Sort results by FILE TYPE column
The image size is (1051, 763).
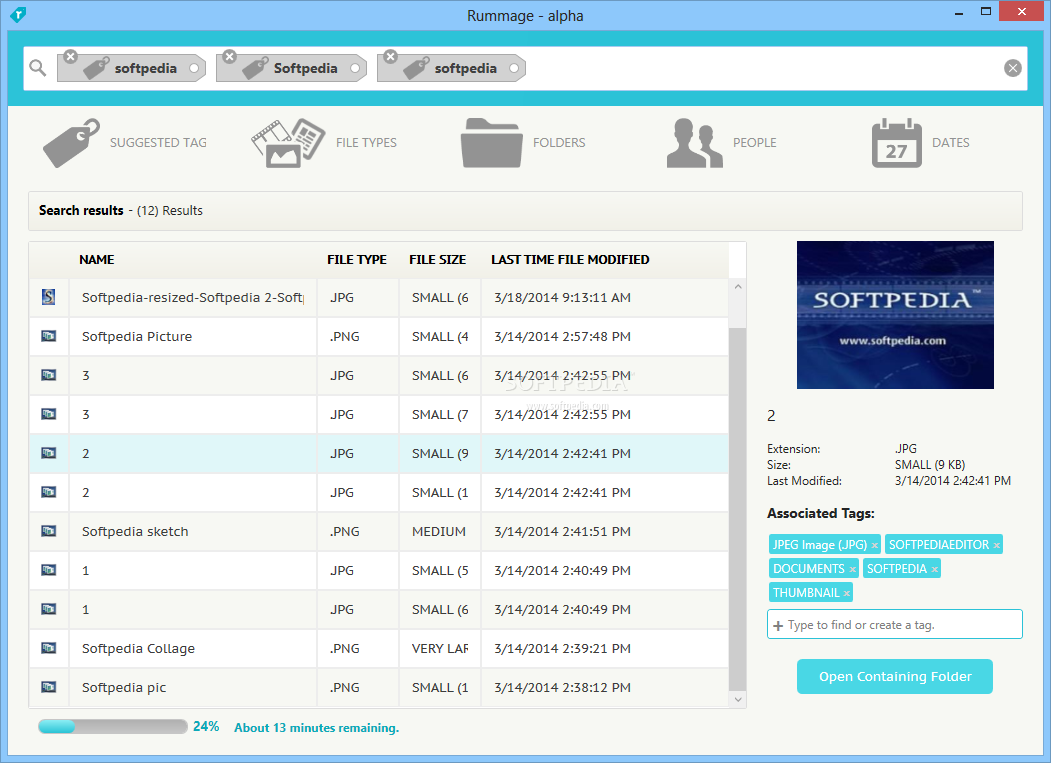coord(357,259)
